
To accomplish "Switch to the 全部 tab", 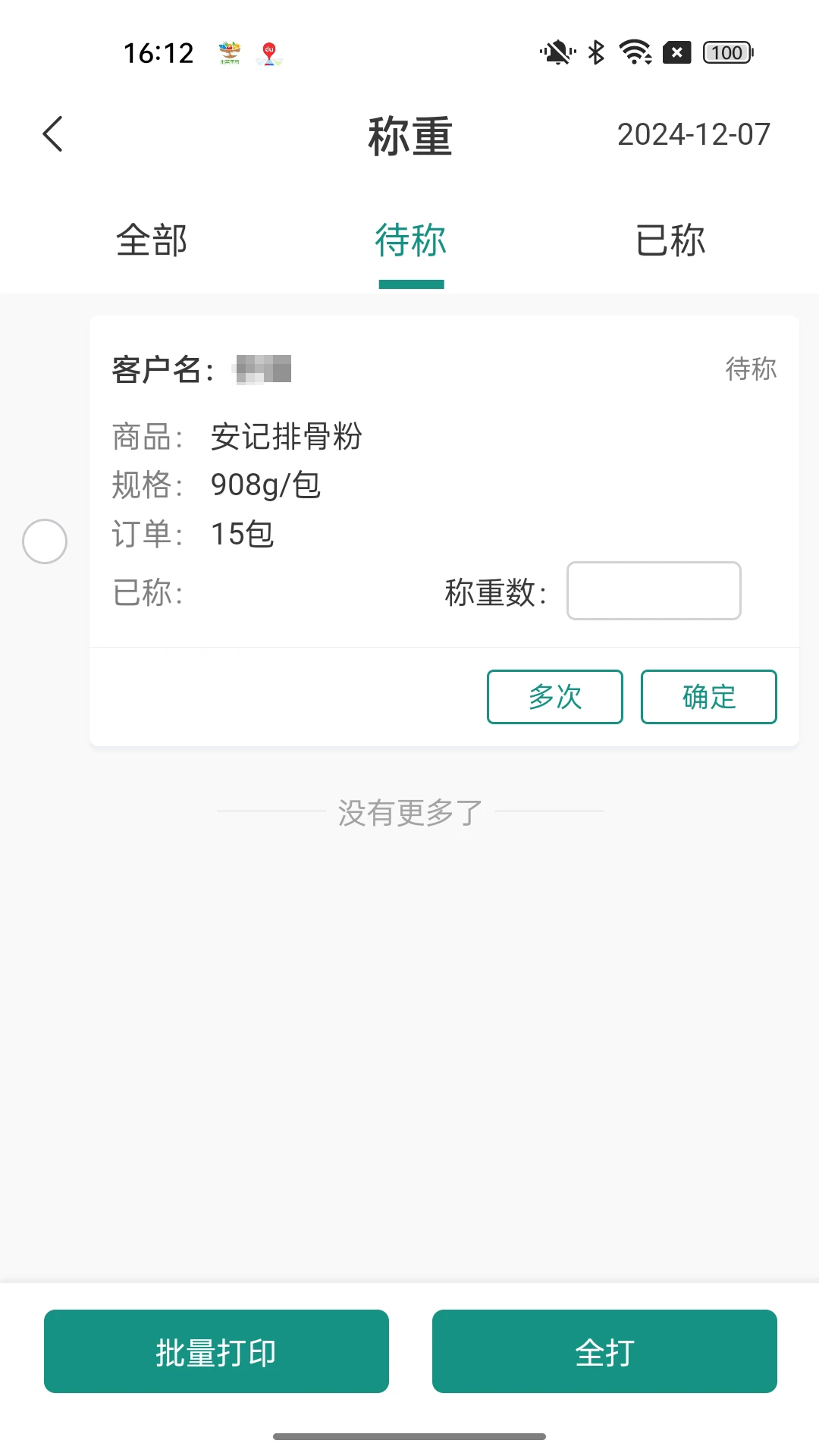I will tap(152, 241).
